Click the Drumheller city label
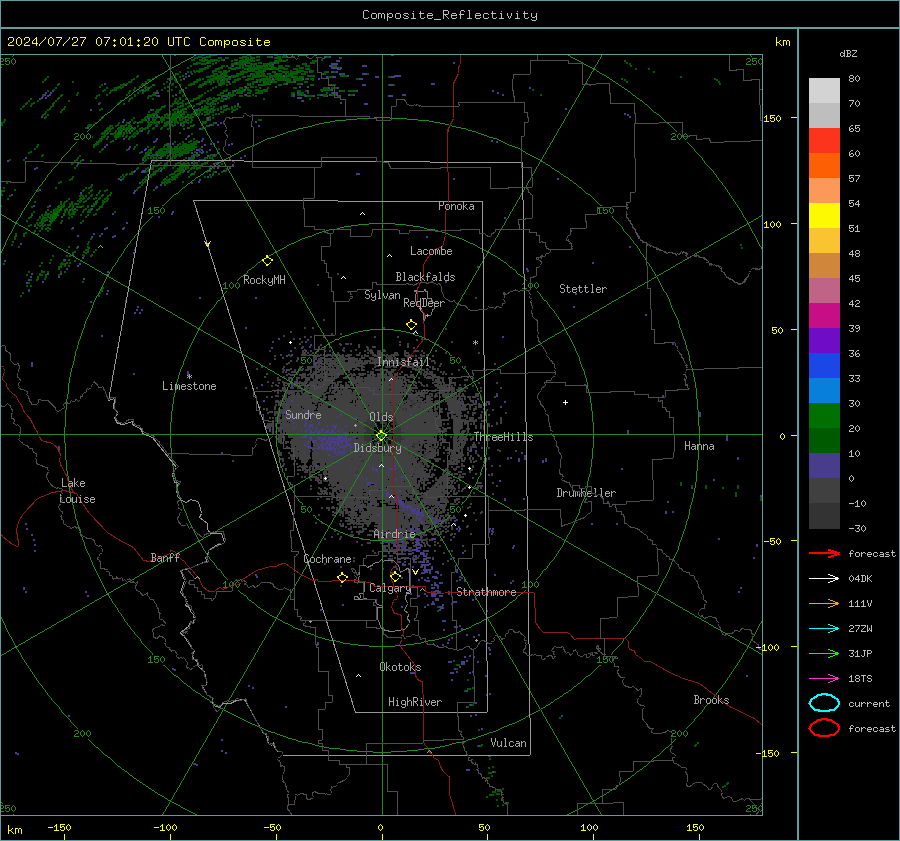This screenshot has height=841, width=900. [x=586, y=493]
